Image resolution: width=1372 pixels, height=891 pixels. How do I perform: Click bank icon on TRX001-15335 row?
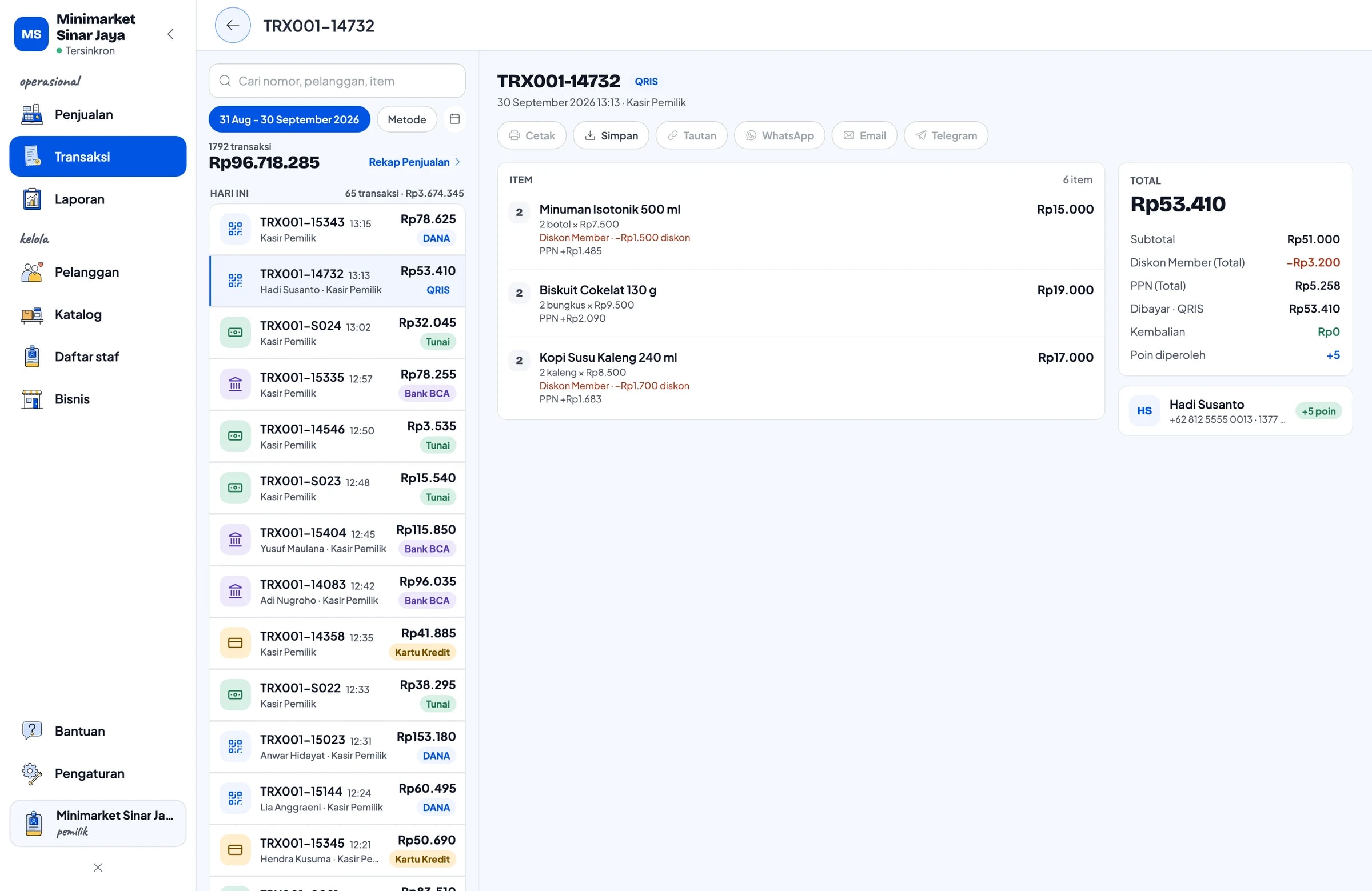[235, 385]
